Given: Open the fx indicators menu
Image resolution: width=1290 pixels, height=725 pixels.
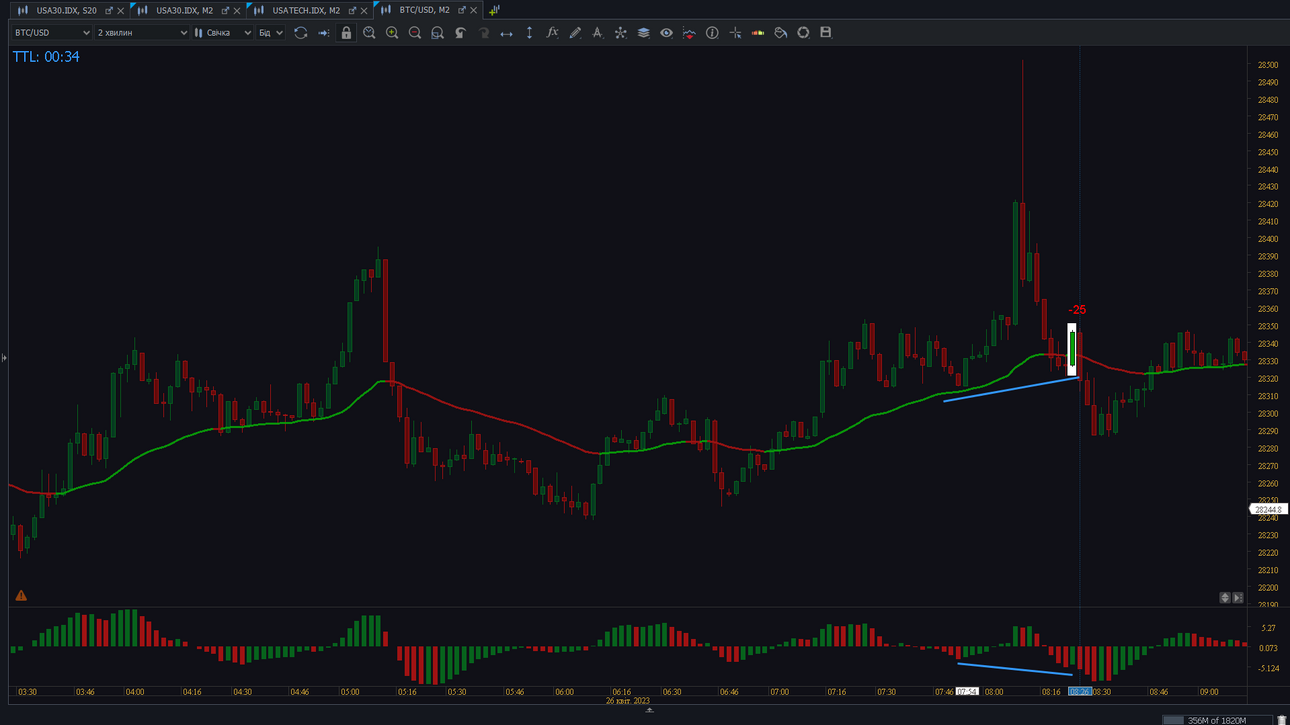Looking at the screenshot, I should coord(552,33).
